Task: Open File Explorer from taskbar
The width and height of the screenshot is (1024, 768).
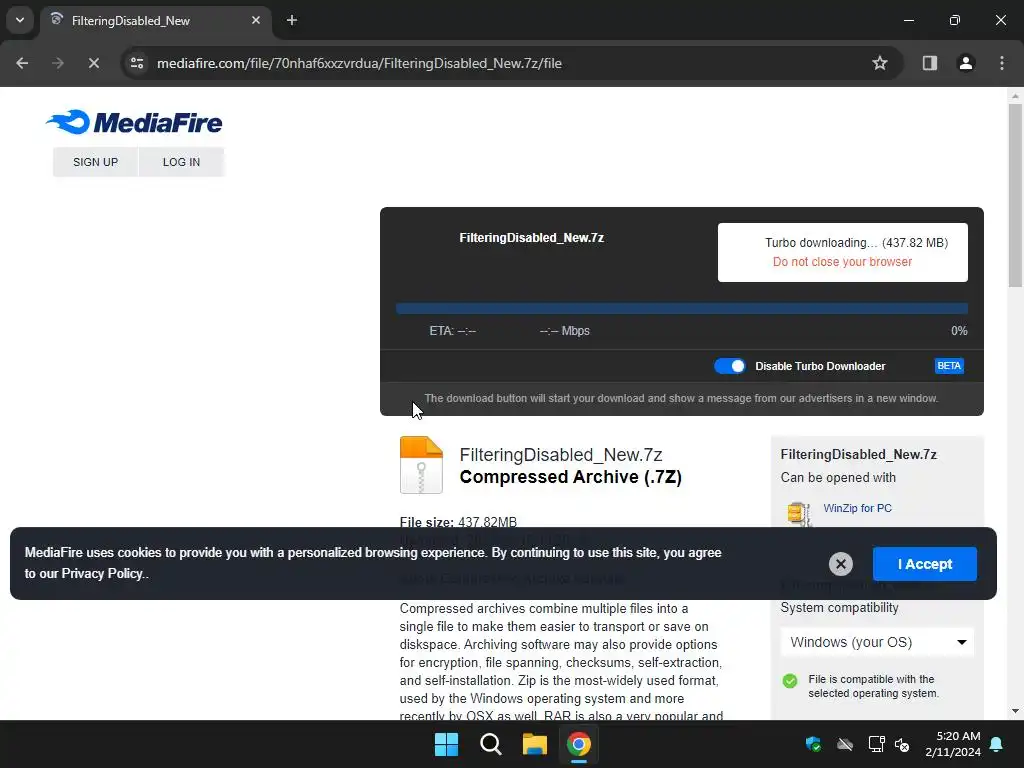Action: tap(535, 744)
